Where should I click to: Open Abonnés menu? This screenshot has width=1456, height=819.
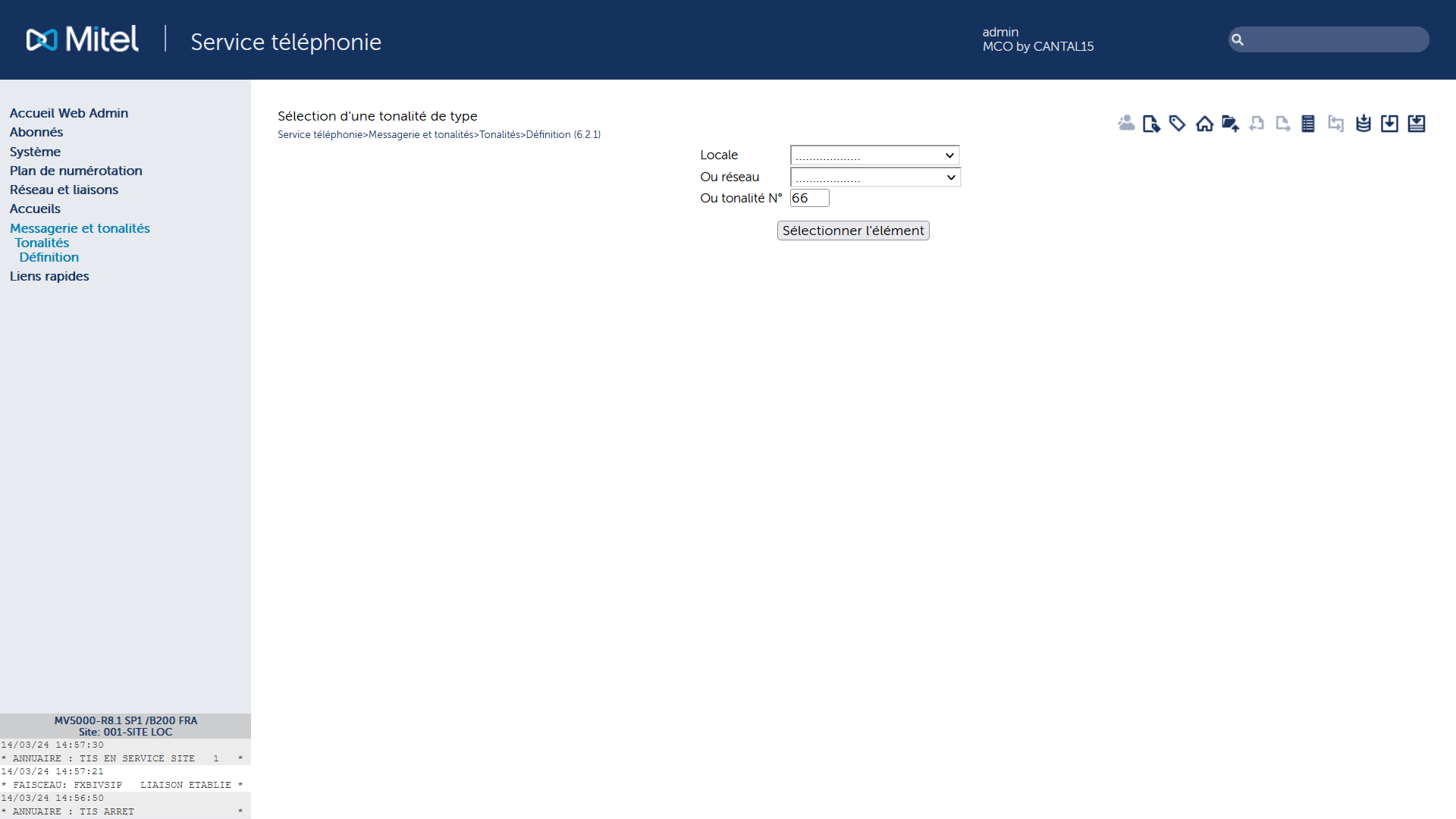tap(36, 132)
